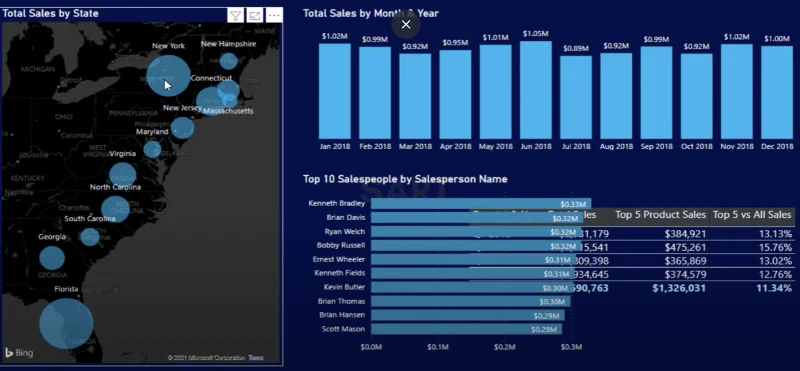Click the $374,579 table cell
The width and height of the screenshot is (800, 371).
tap(686, 275)
